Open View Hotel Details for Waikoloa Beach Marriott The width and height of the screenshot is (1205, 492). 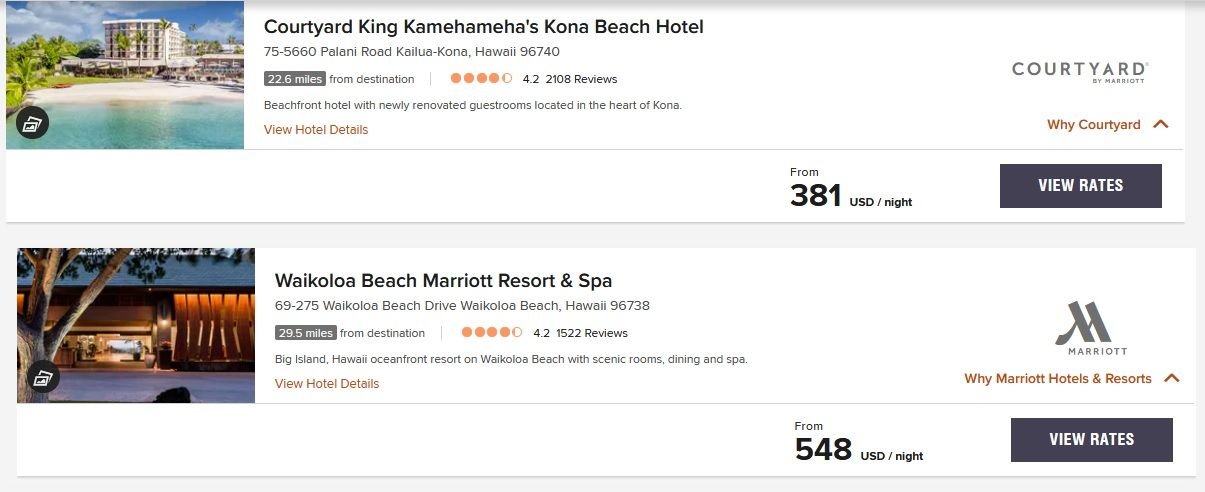pyautogui.click(x=327, y=384)
